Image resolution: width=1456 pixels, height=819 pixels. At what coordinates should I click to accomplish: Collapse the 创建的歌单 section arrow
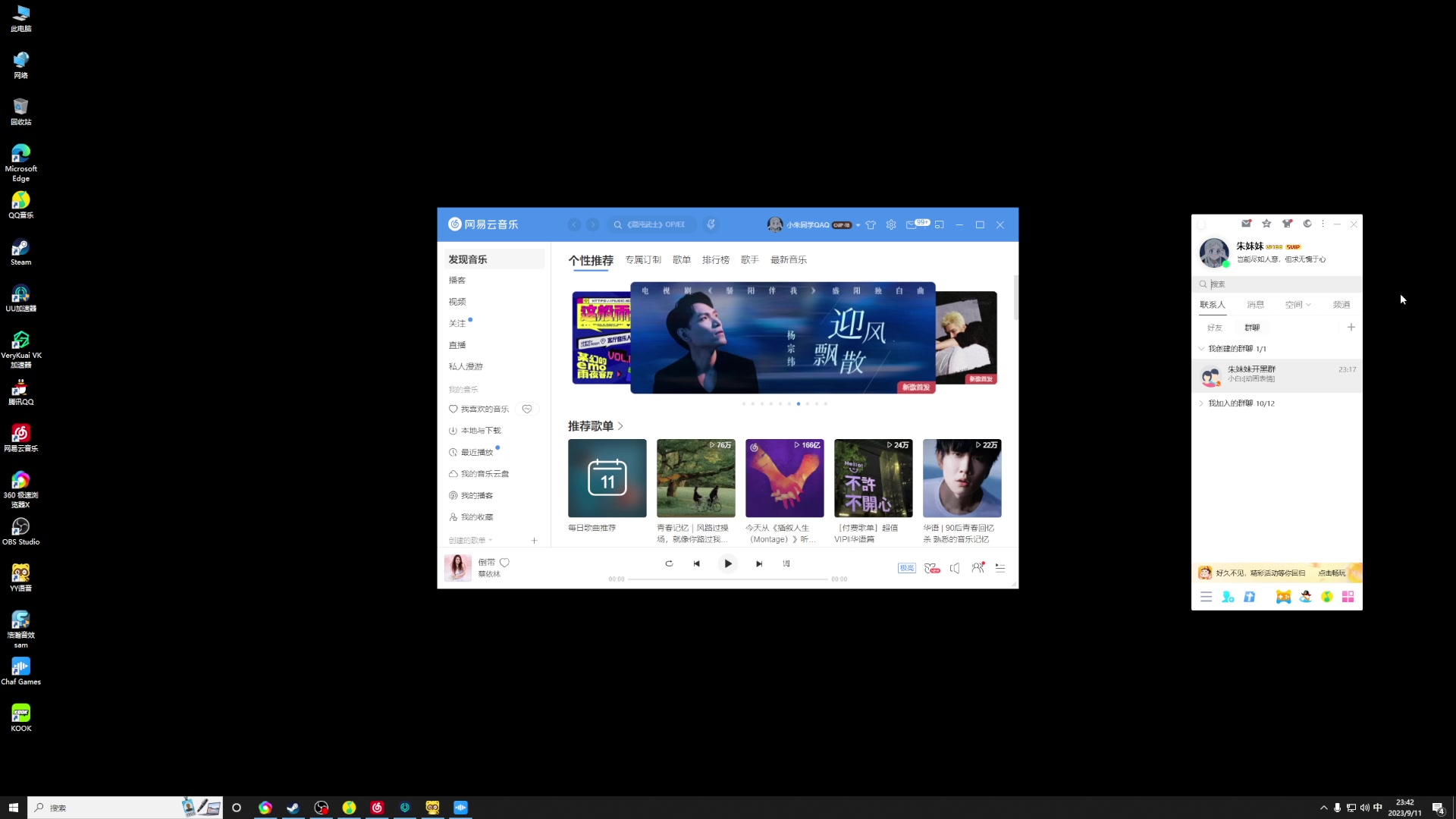491,541
